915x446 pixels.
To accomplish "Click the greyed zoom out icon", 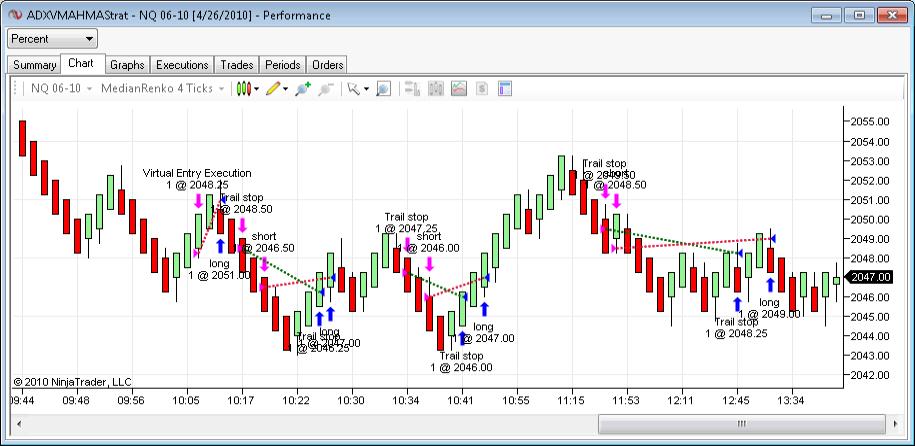I will click(x=326, y=89).
